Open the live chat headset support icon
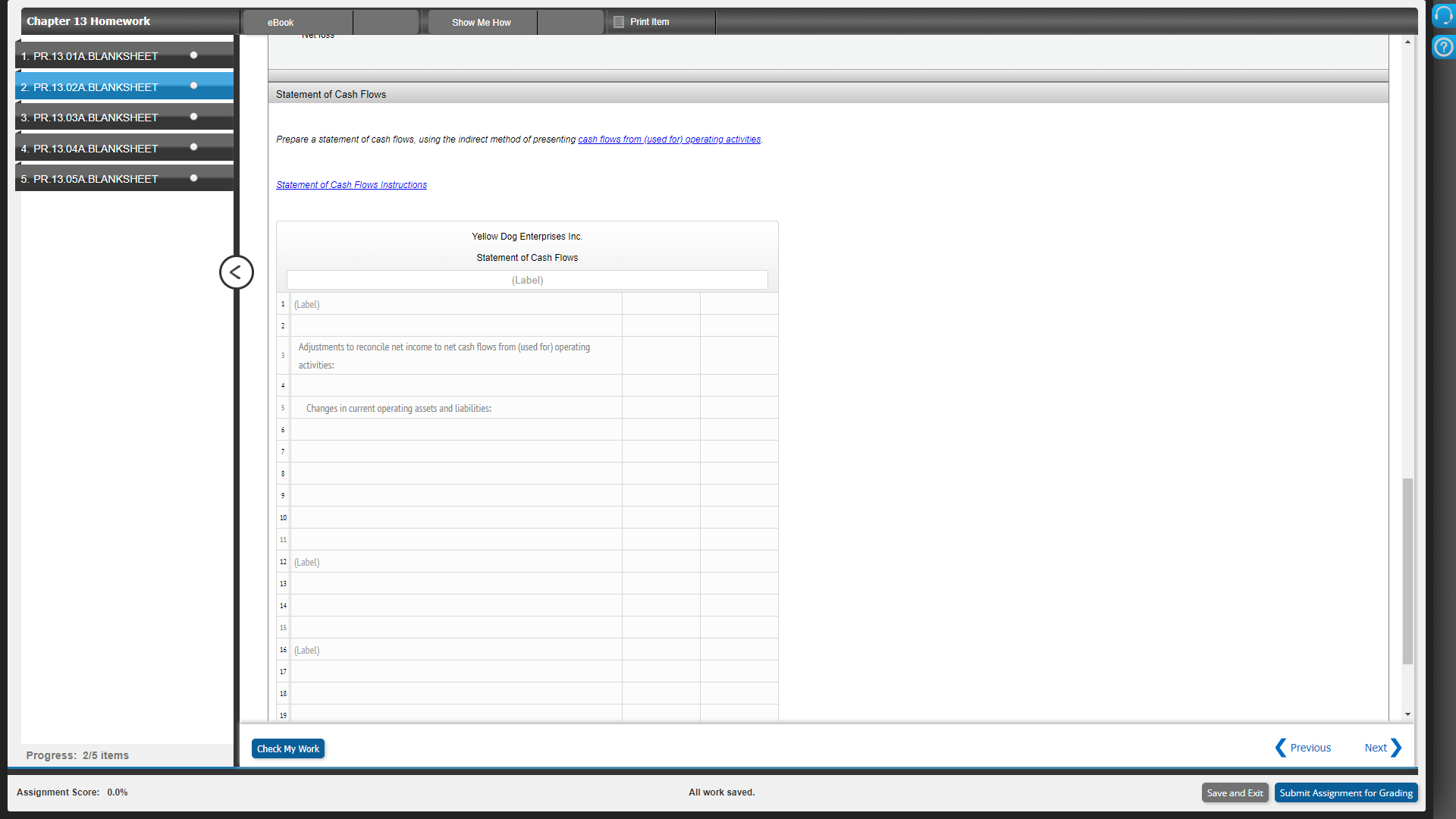This screenshot has height=819, width=1456. [x=1444, y=15]
